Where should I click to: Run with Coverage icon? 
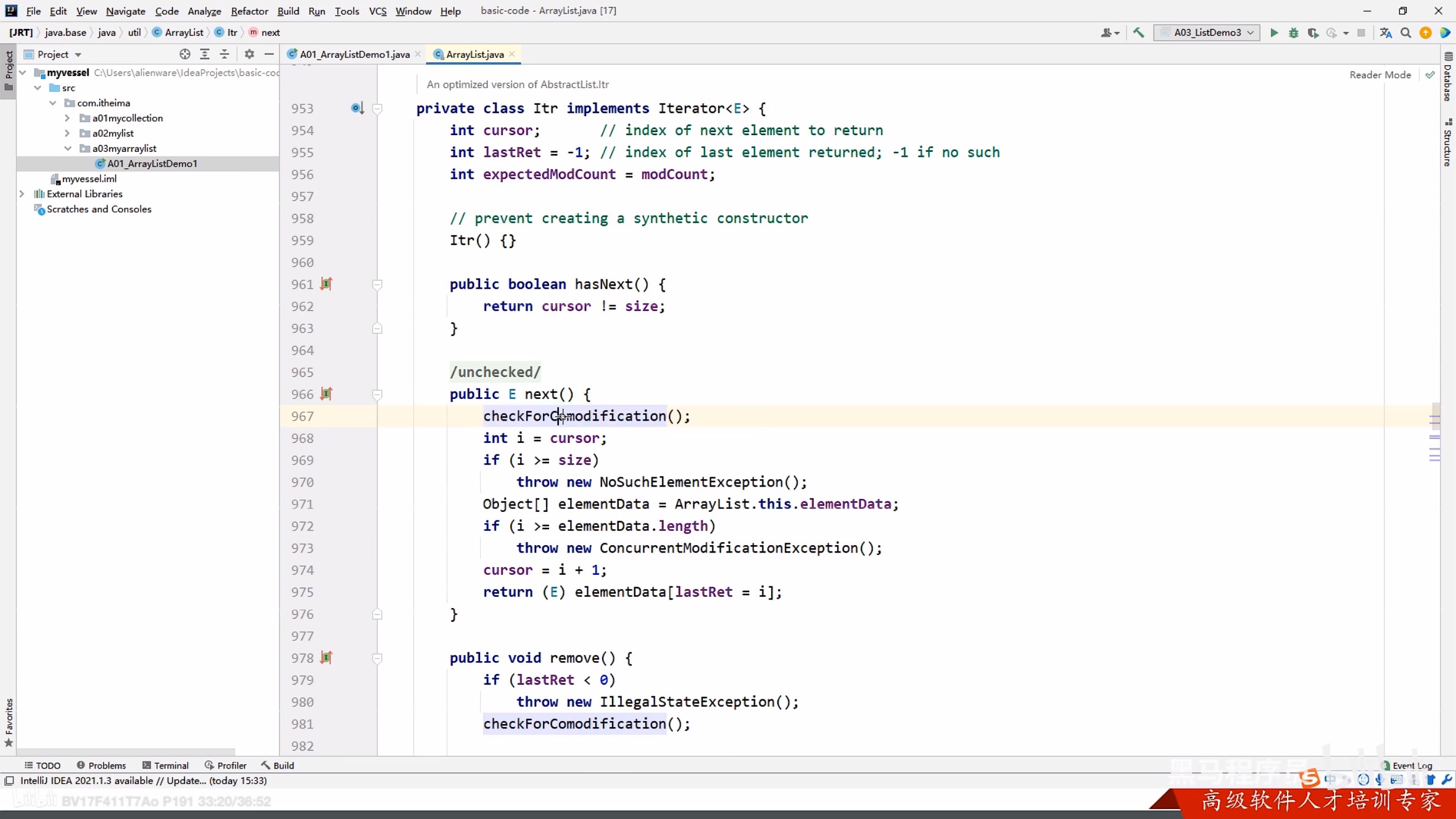click(x=1313, y=33)
